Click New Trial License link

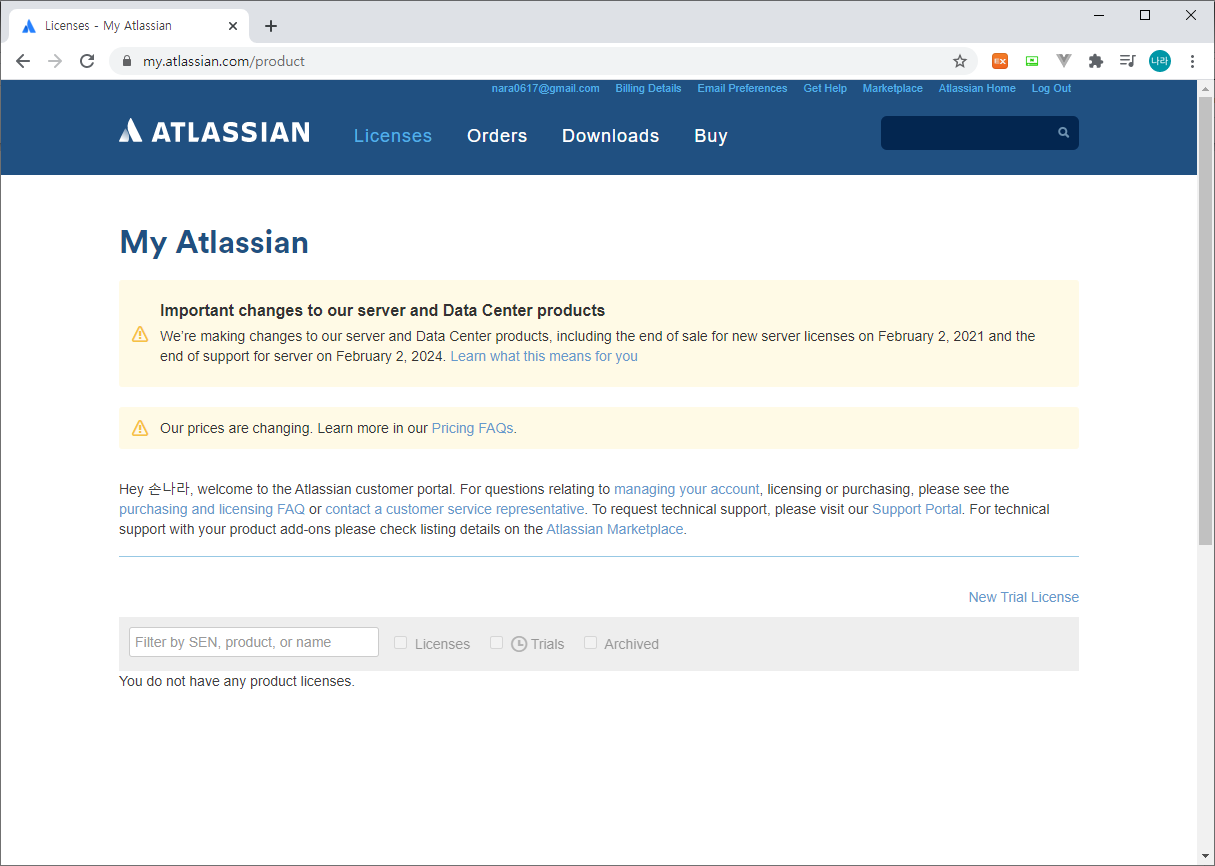[1024, 597]
